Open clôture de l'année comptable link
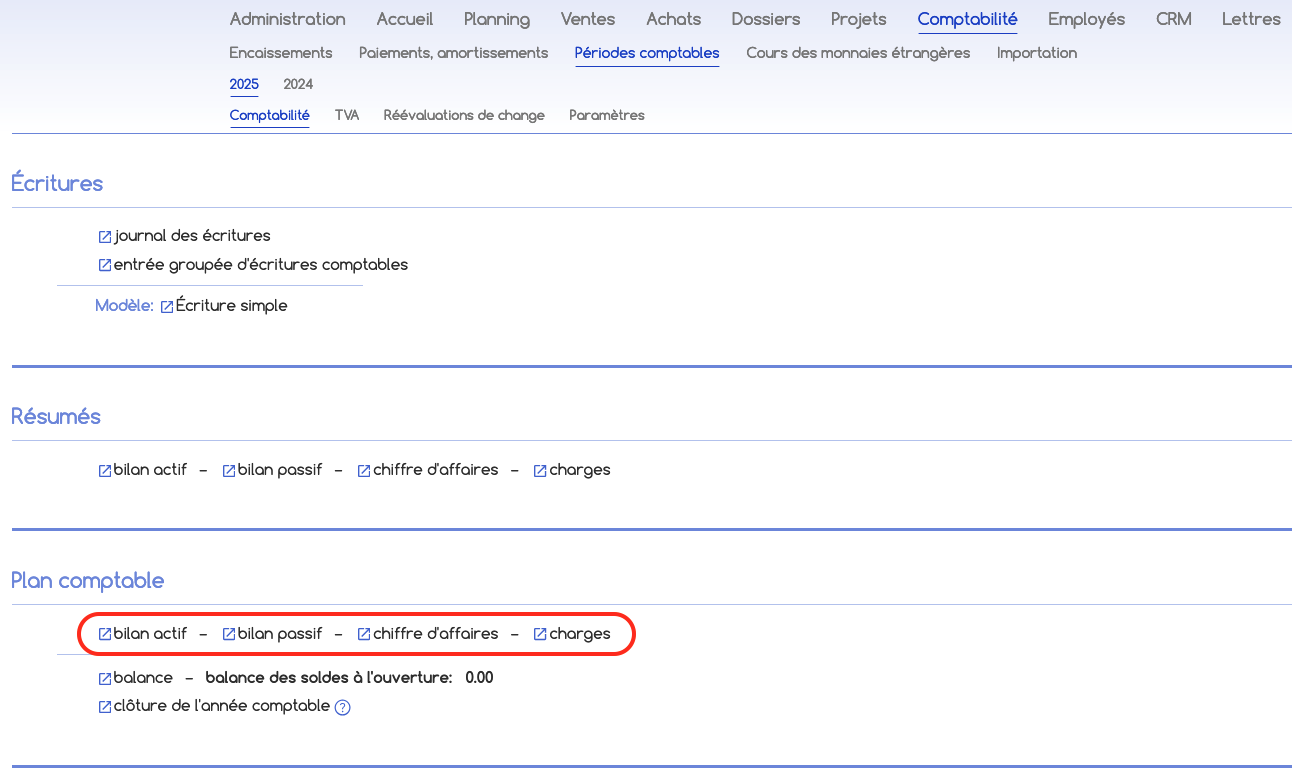This screenshot has height=778, width=1292. coord(222,706)
